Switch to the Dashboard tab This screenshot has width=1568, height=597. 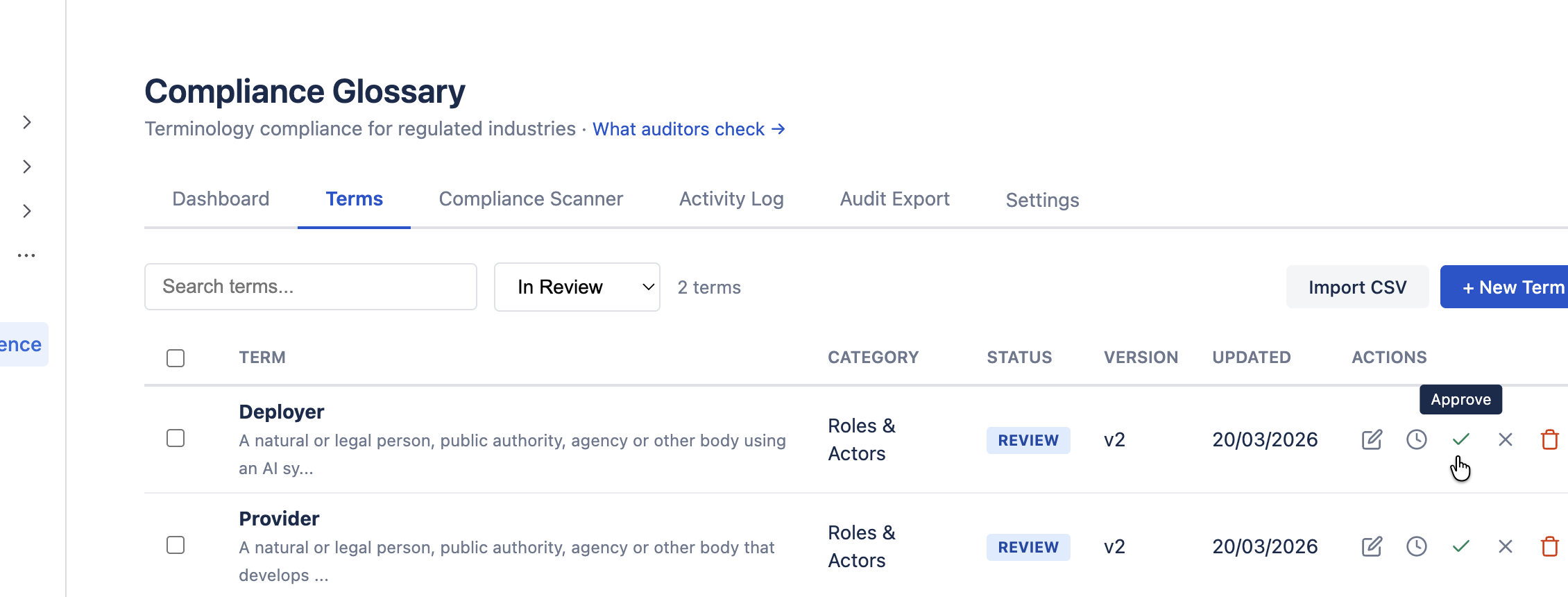pos(221,199)
